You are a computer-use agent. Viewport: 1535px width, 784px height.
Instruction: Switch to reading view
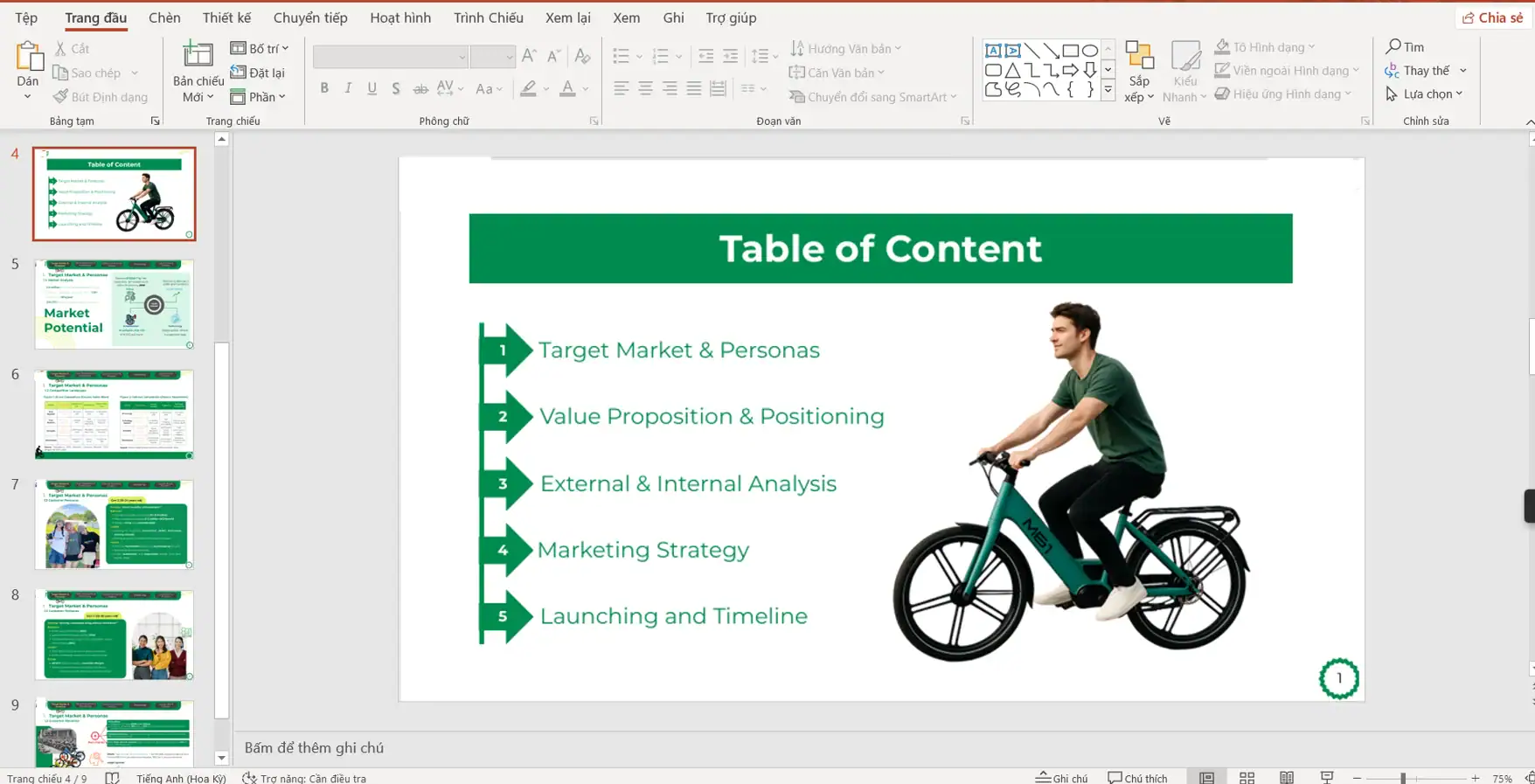pyautogui.click(x=1287, y=778)
